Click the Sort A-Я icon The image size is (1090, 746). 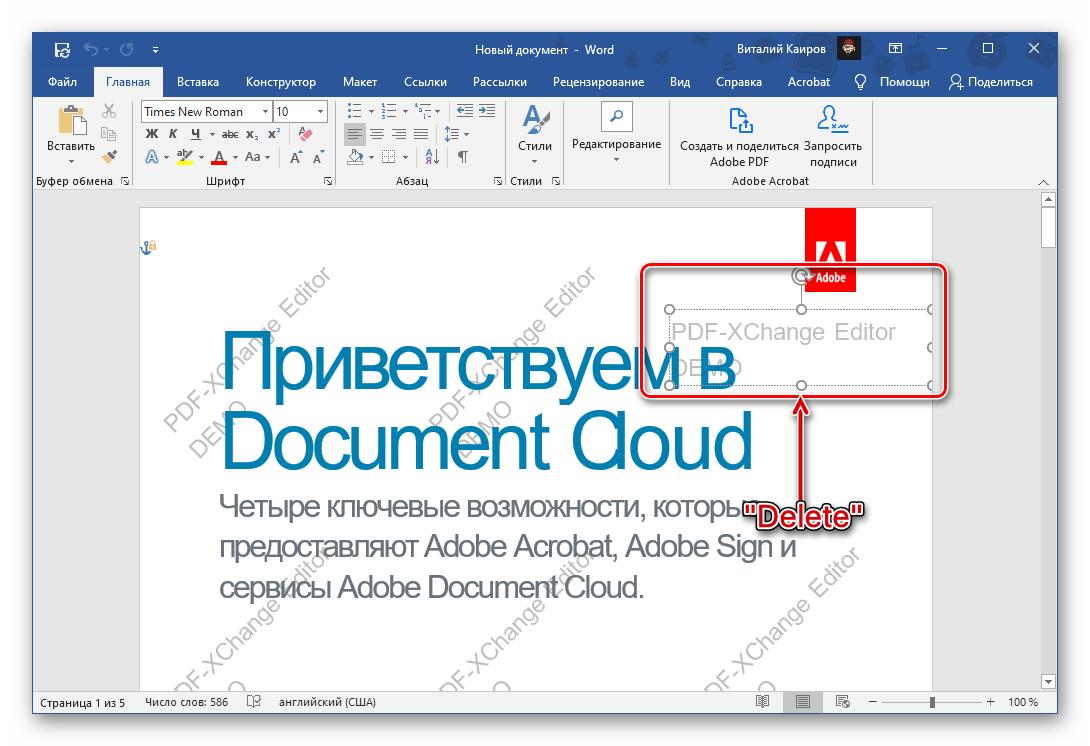pos(432,156)
